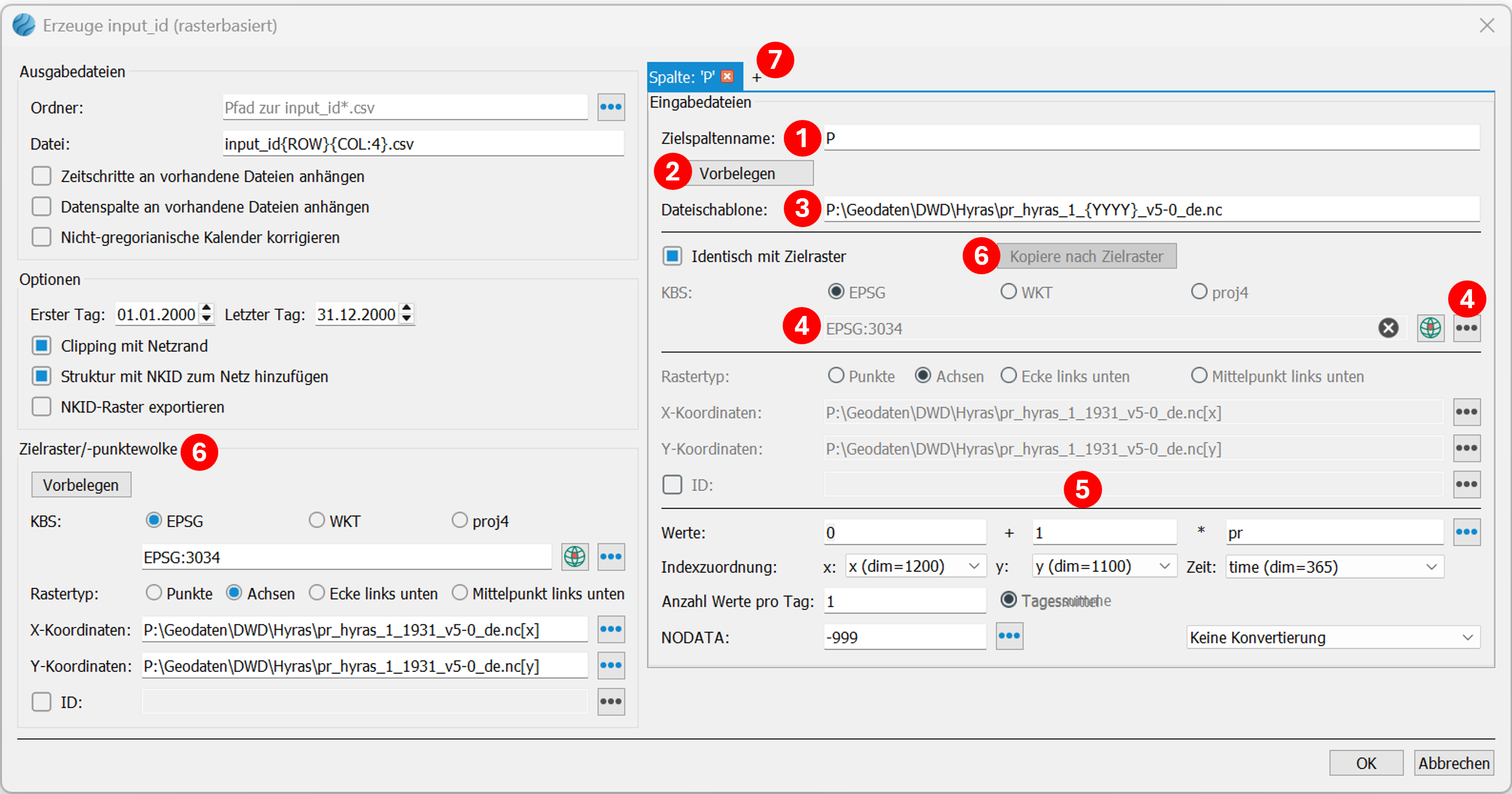The width and height of the screenshot is (1512, 794).
Task: Click browse dots beside NODATA -999 field
Action: tap(1009, 637)
